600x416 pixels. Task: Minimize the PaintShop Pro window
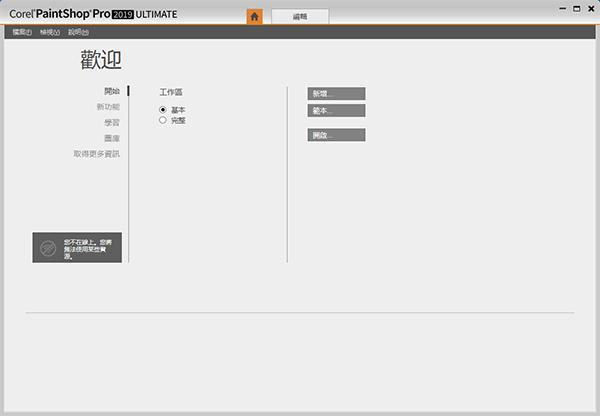[562, 8]
